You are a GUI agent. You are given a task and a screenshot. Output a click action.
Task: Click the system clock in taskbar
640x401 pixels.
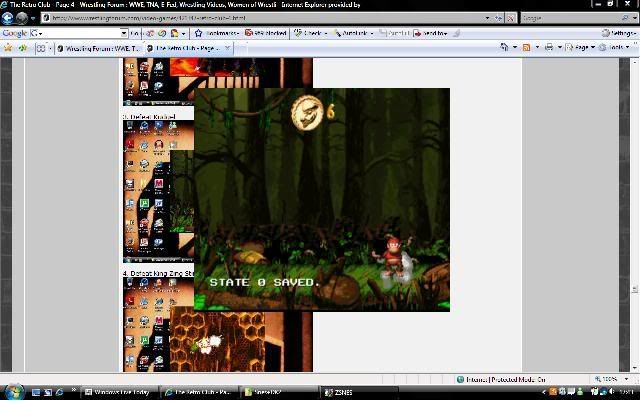[x=626, y=392]
